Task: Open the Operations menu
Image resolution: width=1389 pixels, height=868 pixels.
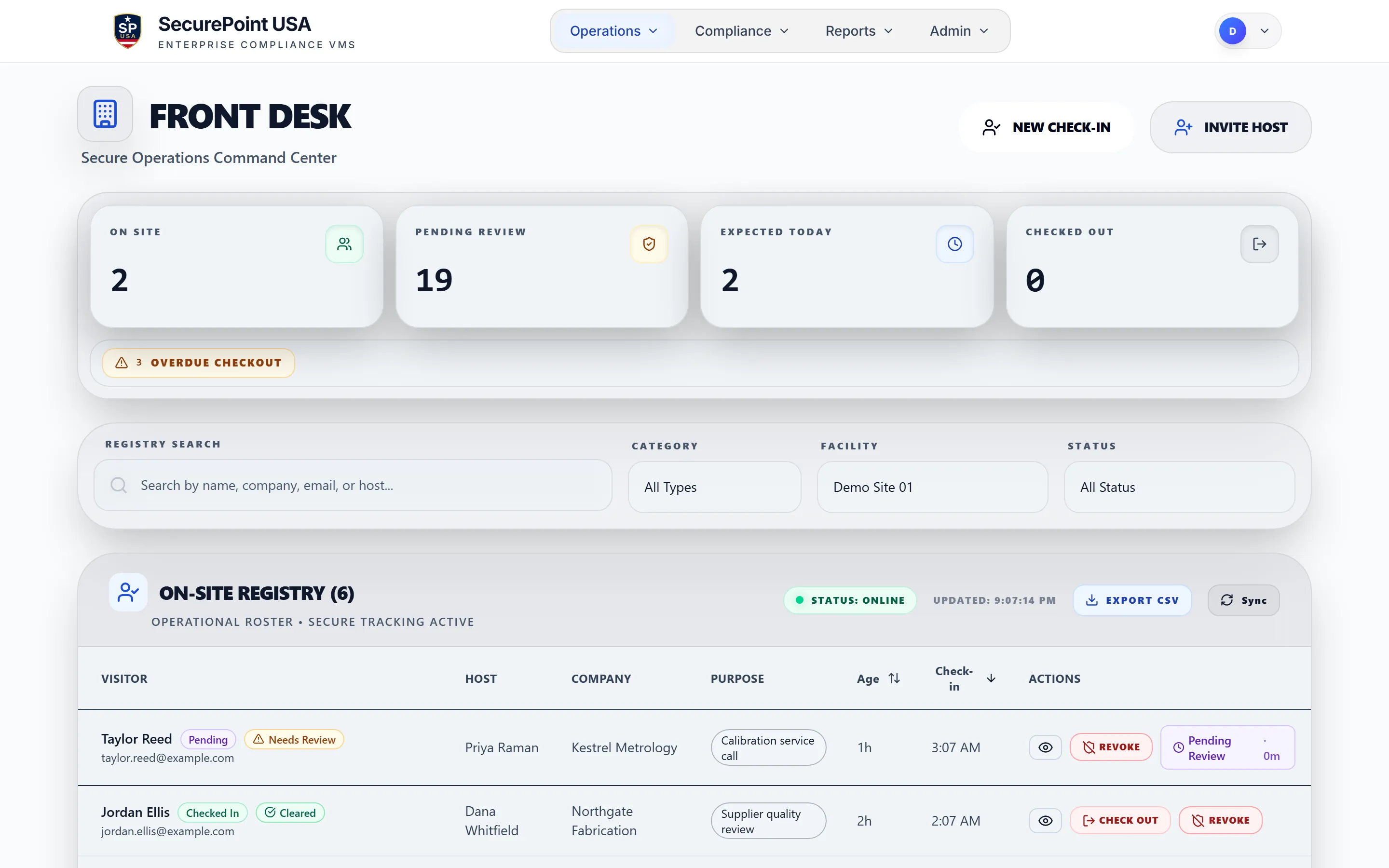Action: 613,31
